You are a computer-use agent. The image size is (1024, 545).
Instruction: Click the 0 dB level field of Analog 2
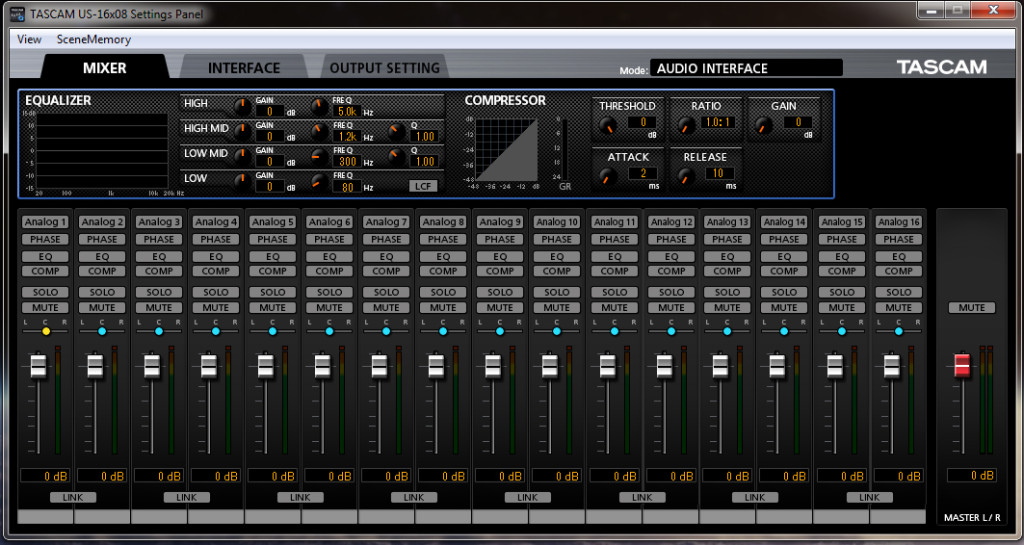102,476
